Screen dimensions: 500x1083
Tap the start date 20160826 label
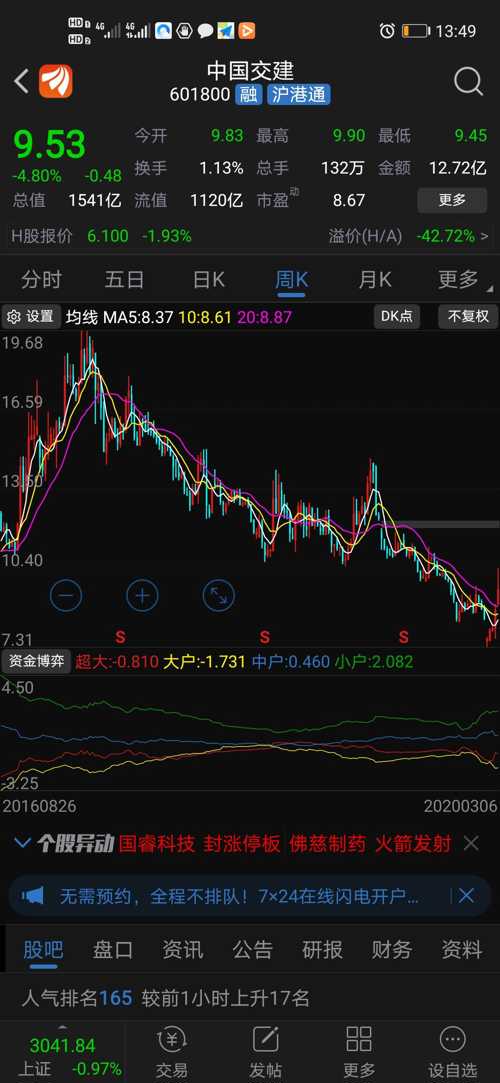[x=39, y=806]
